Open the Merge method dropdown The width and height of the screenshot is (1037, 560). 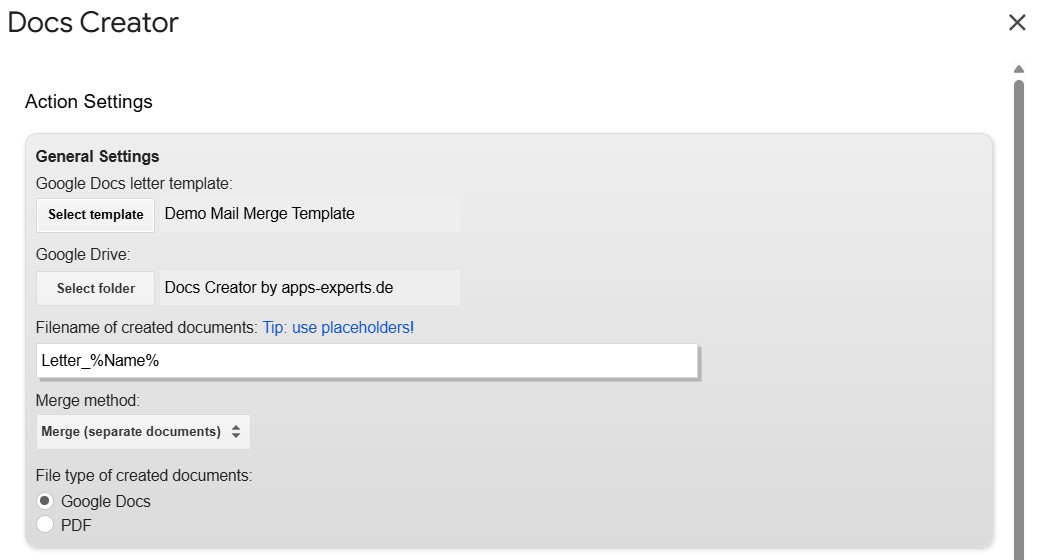pyautogui.click(x=143, y=432)
